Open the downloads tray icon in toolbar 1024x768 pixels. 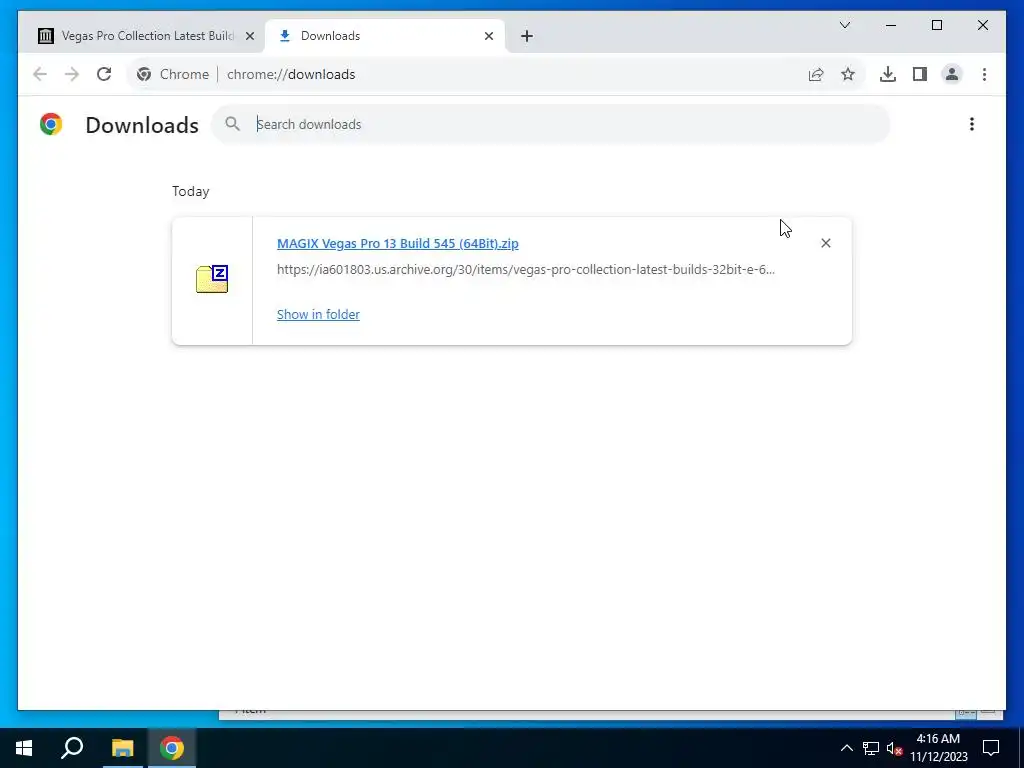[x=888, y=74]
